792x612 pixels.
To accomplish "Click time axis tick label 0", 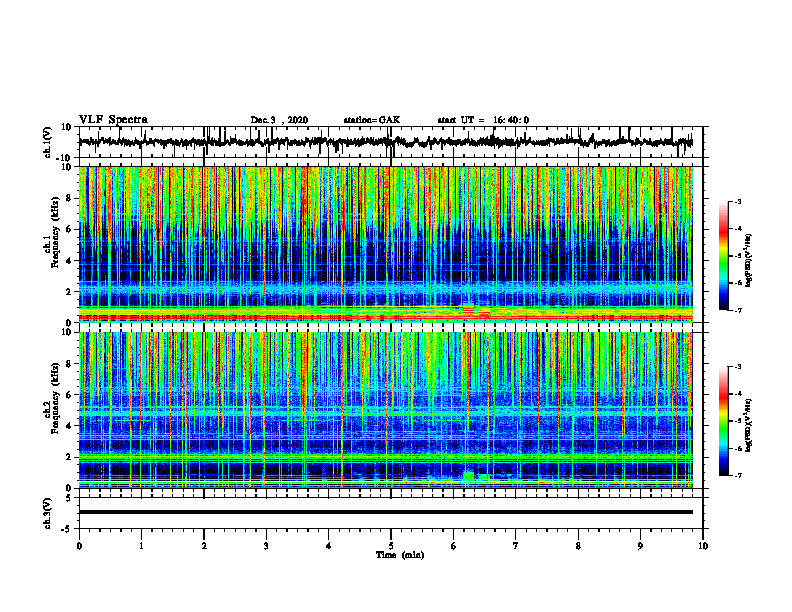I will [x=79, y=546].
